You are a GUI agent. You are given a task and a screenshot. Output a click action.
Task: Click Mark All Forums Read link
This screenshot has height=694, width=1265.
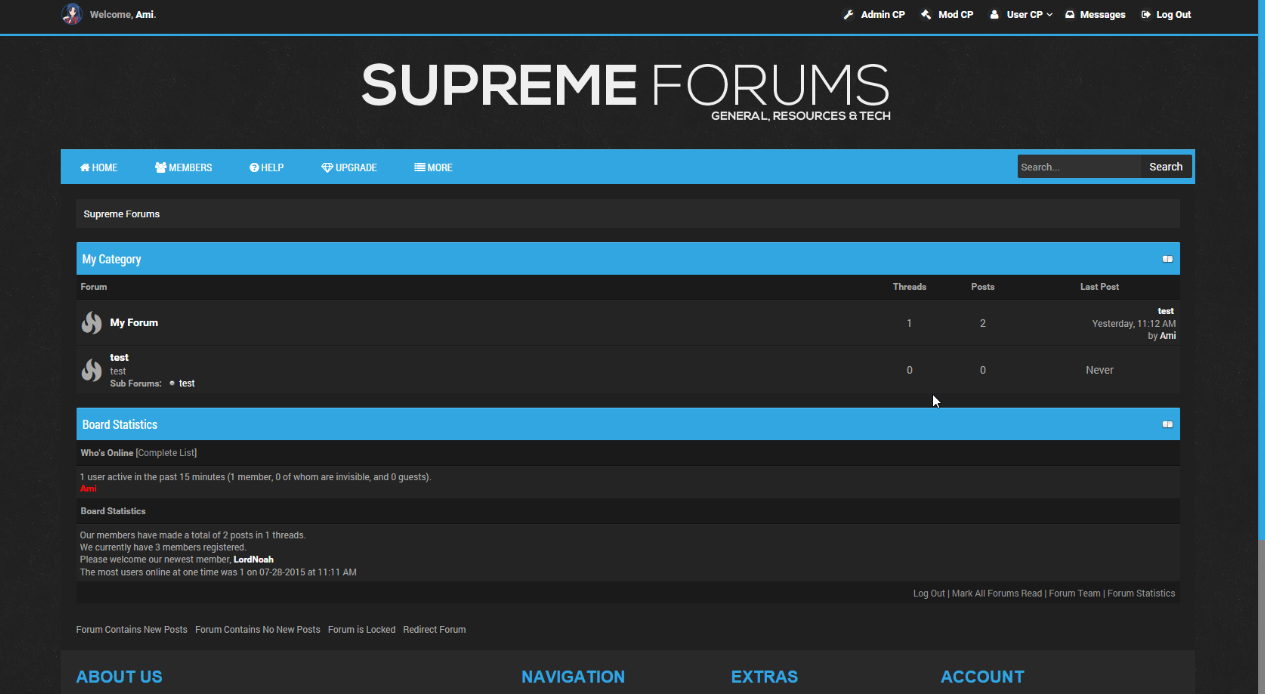(x=997, y=593)
